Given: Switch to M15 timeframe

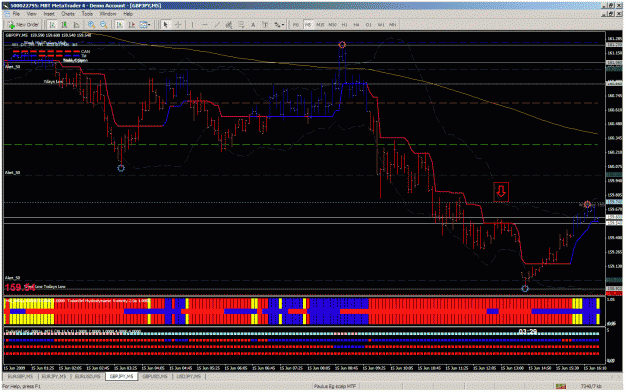Looking at the screenshot, I should 320,25.
